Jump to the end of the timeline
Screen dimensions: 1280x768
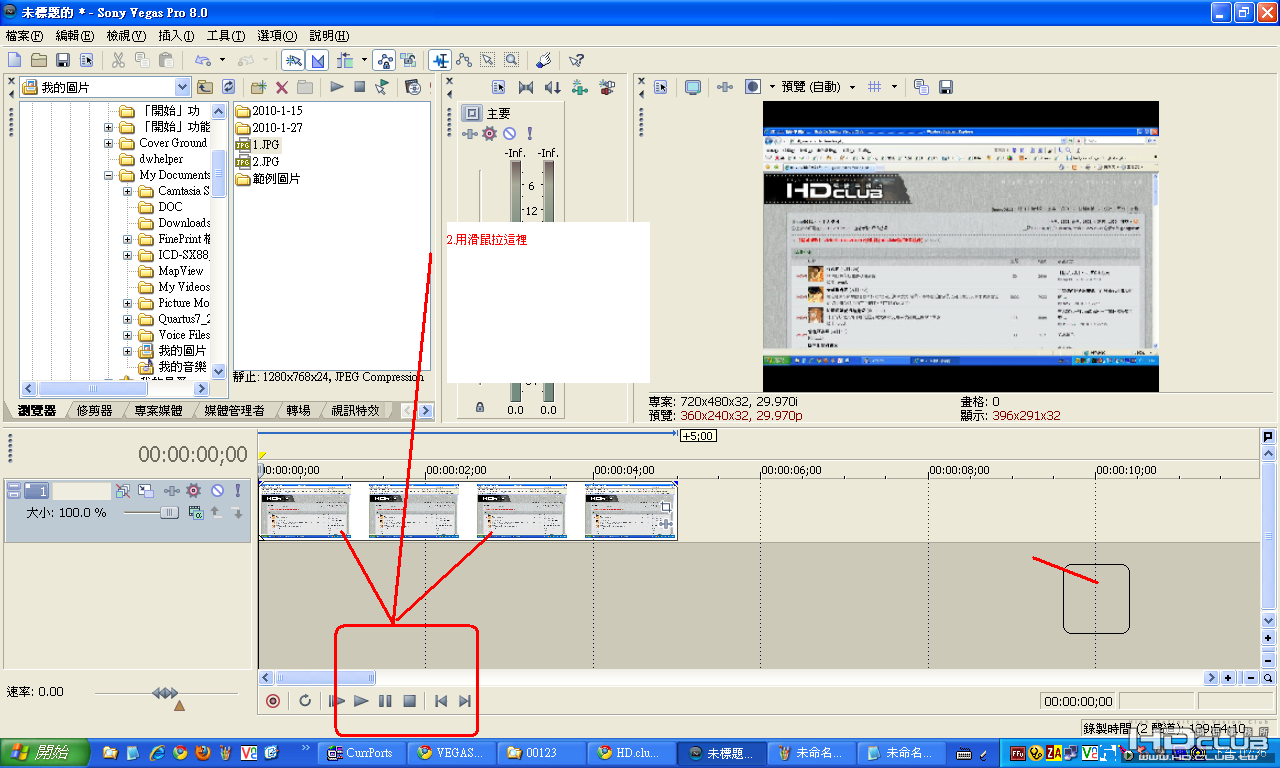(x=465, y=701)
